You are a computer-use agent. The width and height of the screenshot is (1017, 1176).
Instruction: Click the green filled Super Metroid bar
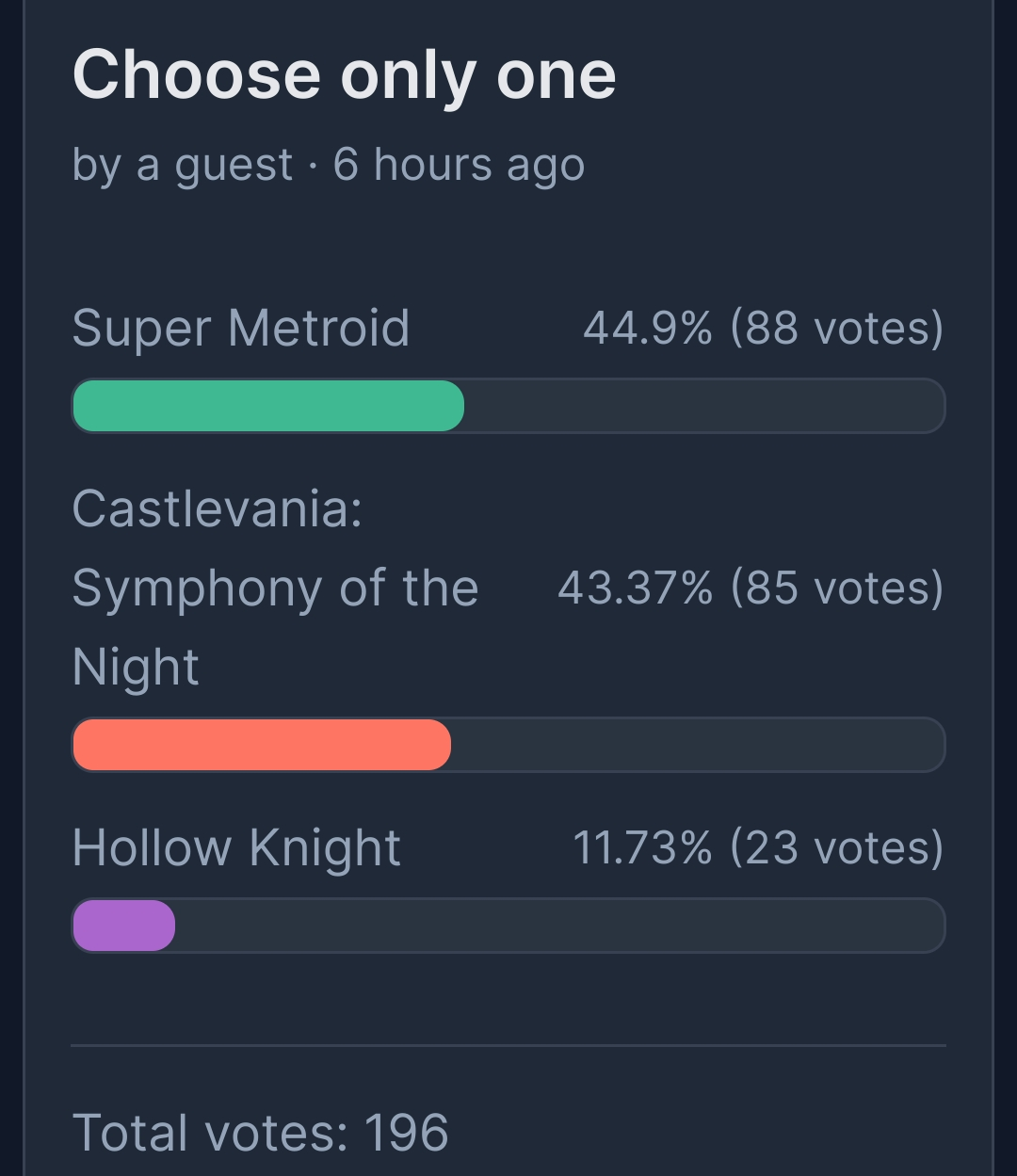click(268, 406)
